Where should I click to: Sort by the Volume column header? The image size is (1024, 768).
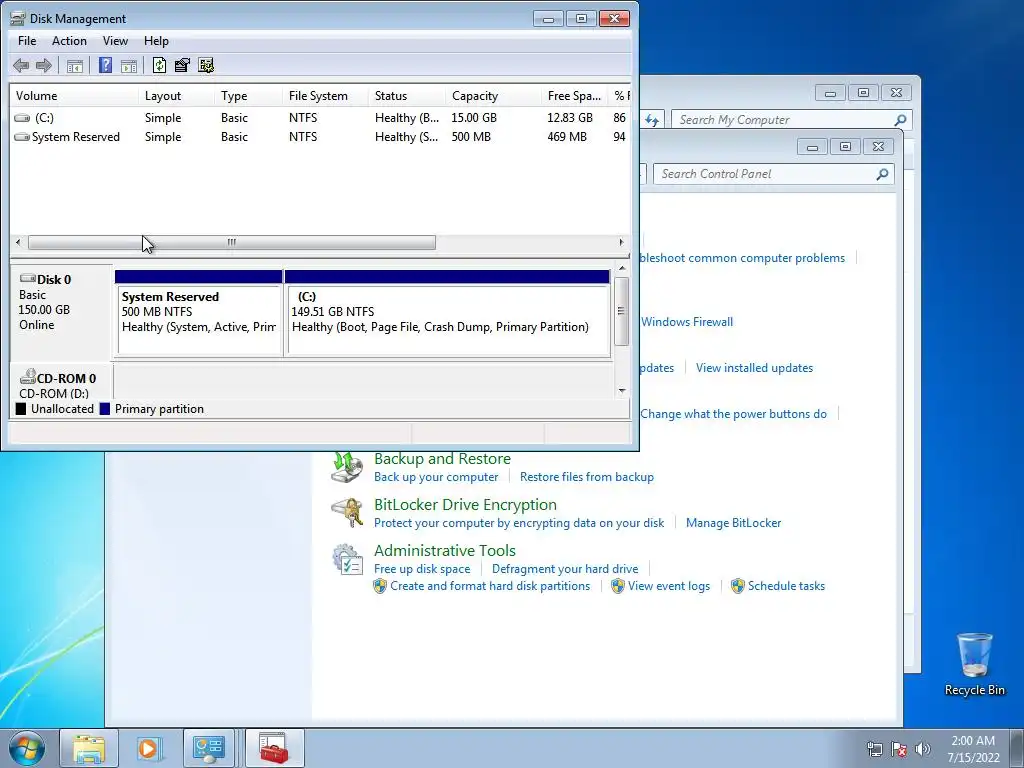click(x=74, y=96)
